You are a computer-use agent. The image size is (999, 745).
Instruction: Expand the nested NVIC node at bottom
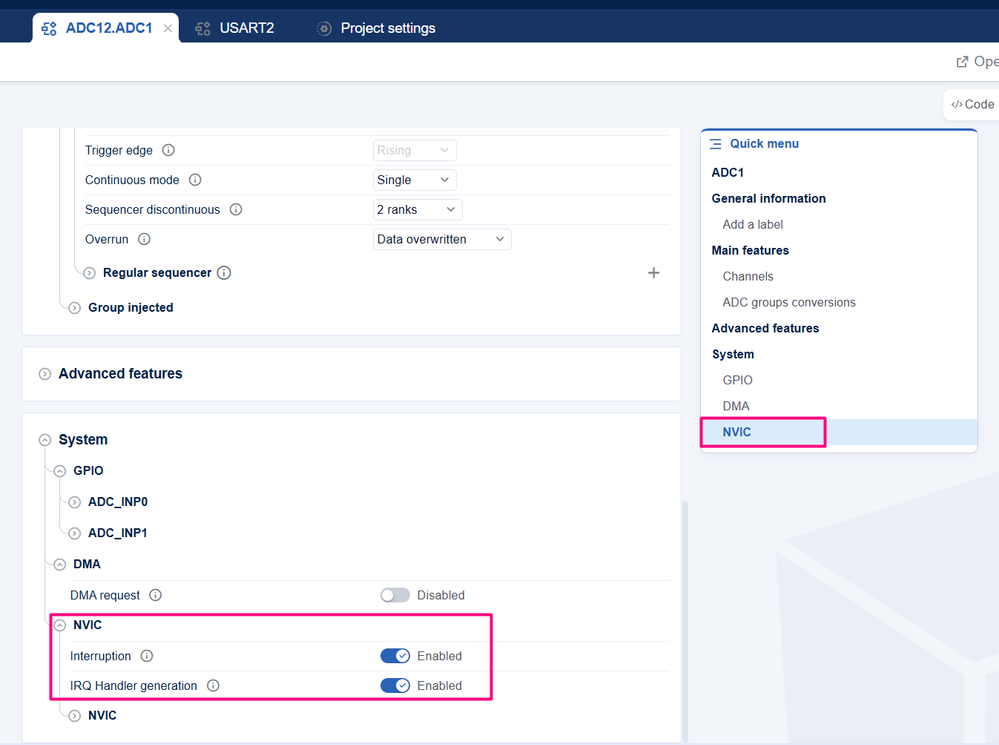point(75,716)
